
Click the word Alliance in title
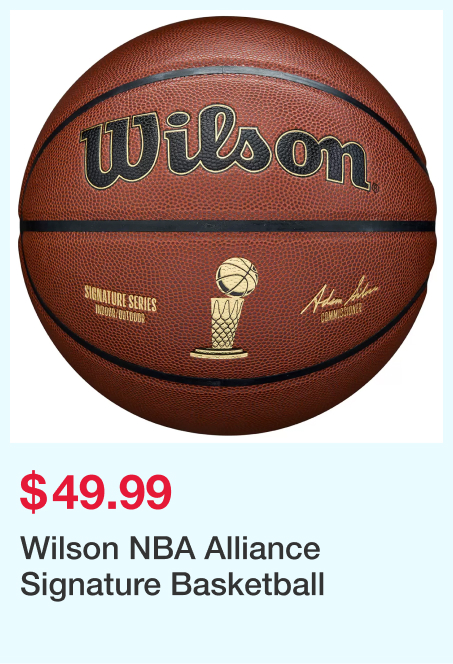tap(262, 548)
